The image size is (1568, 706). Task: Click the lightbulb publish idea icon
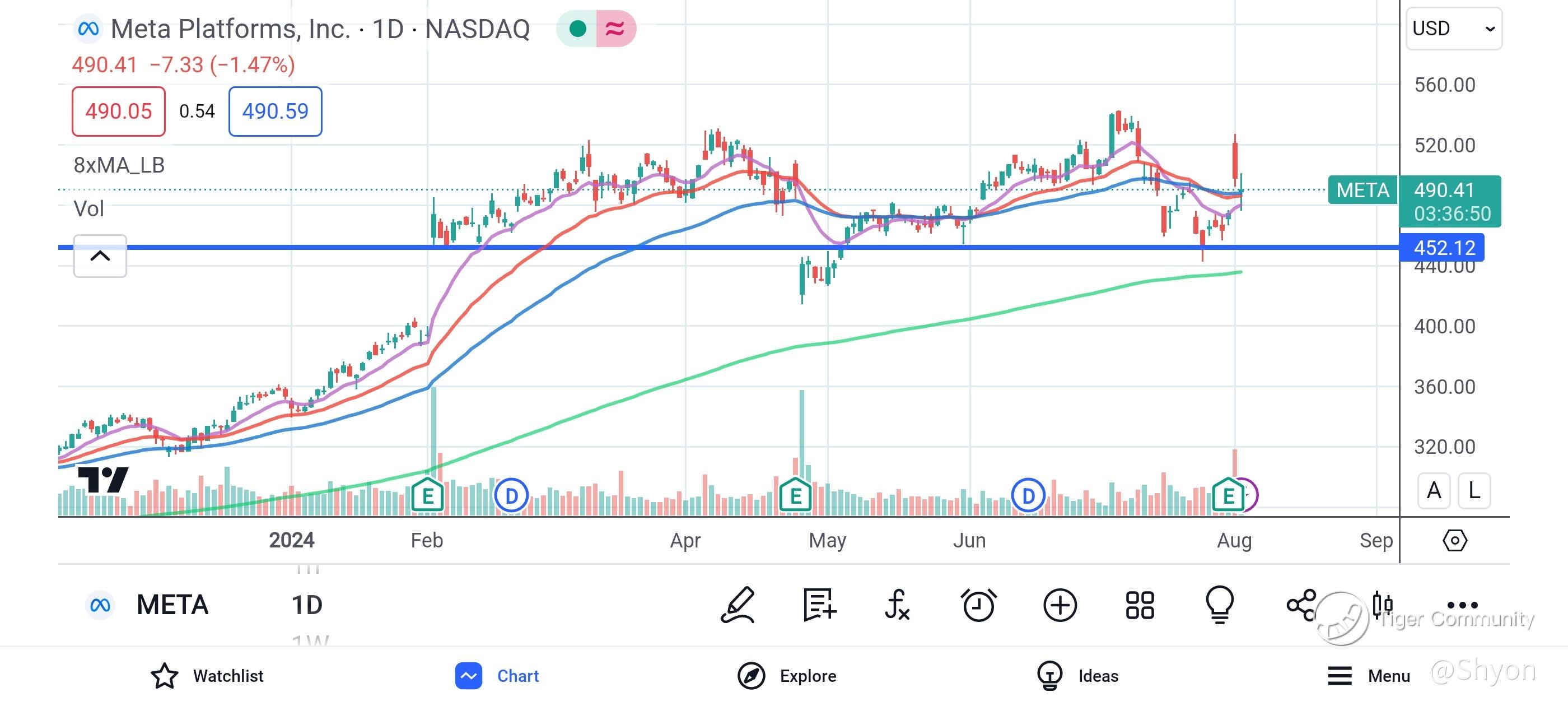pyautogui.click(x=1220, y=605)
